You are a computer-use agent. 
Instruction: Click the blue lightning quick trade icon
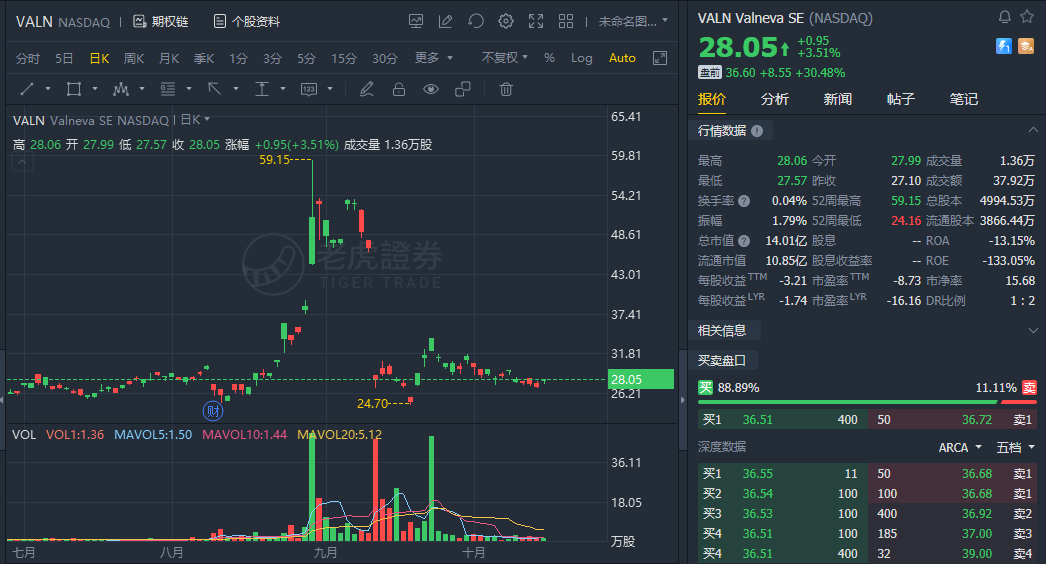point(1004,46)
